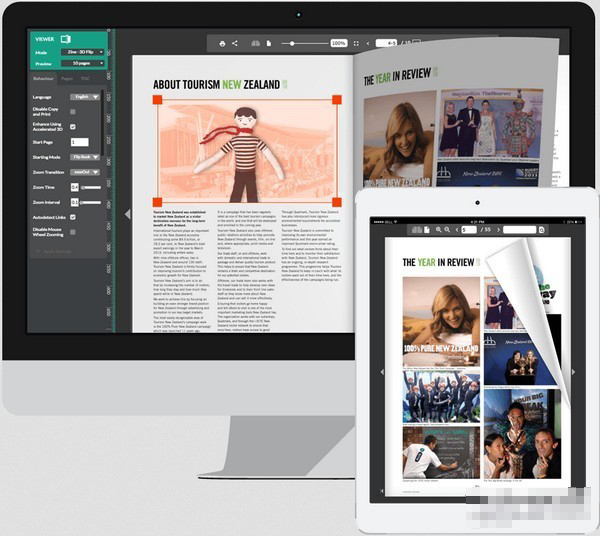Click 'The Year in Review' heading on desktop
The width and height of the screenshot is (600, 536).
pos(397,76)
